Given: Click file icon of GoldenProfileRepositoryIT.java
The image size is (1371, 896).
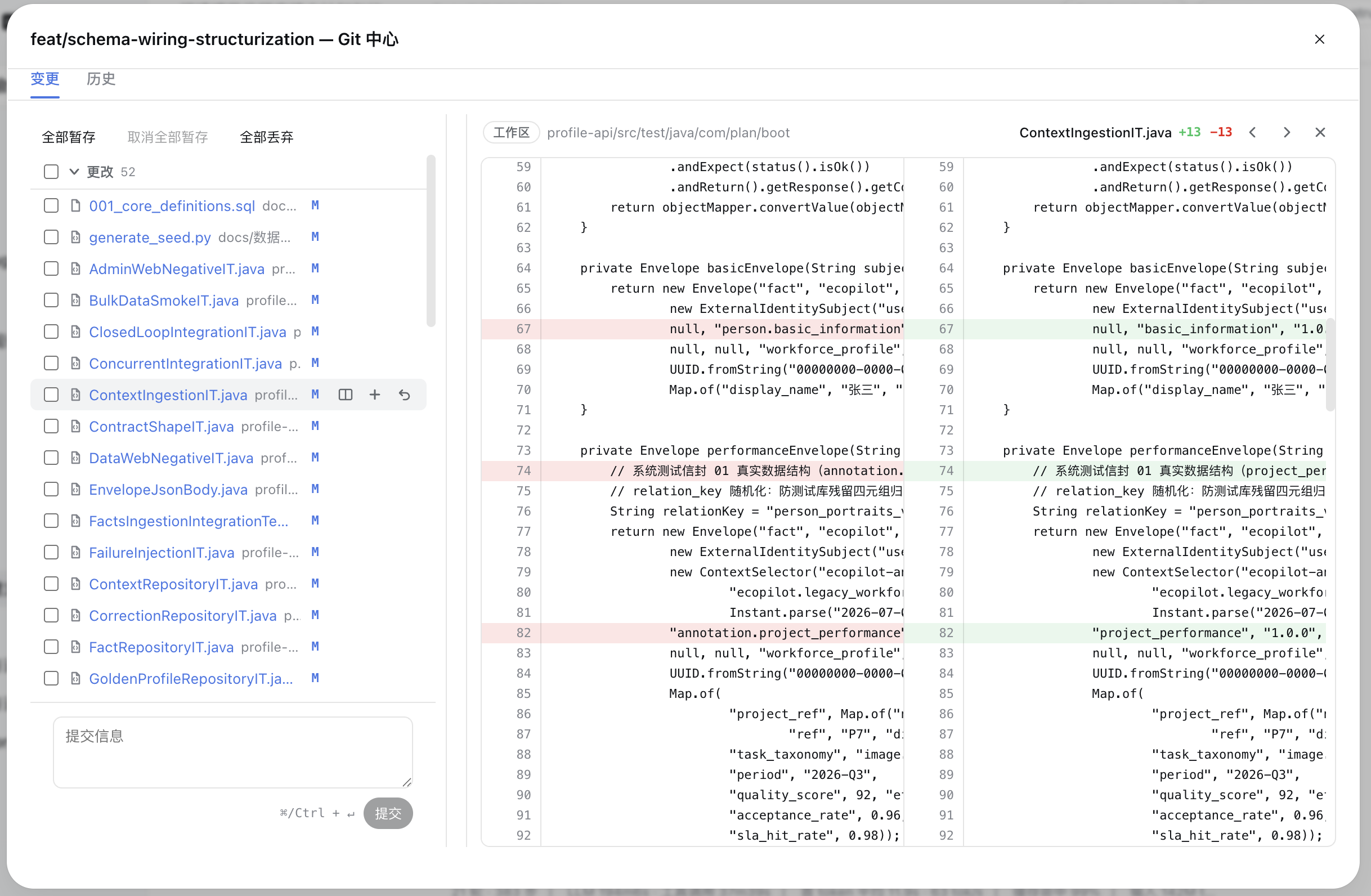Looking at the screenshot, I should pos(75,678).
